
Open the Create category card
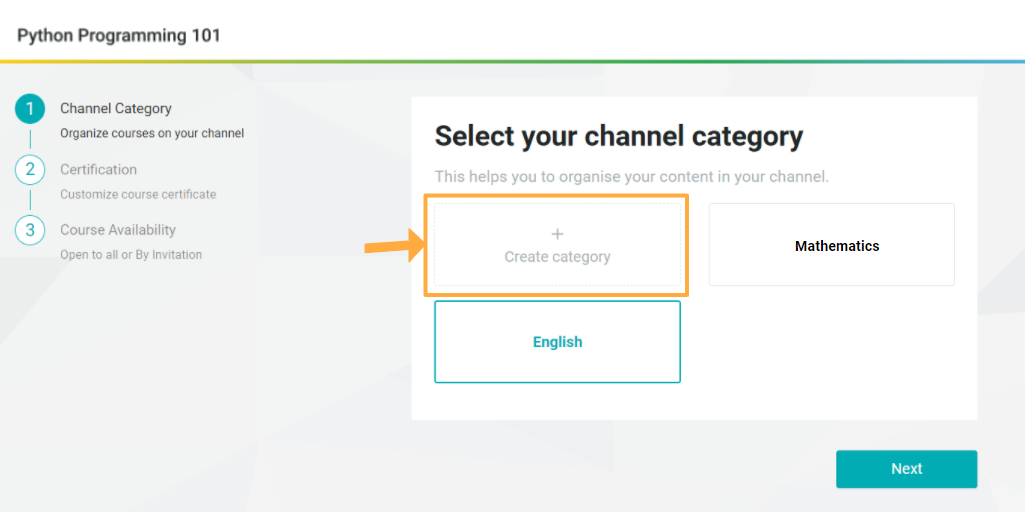pyautogui.click(x=558, y=245)
